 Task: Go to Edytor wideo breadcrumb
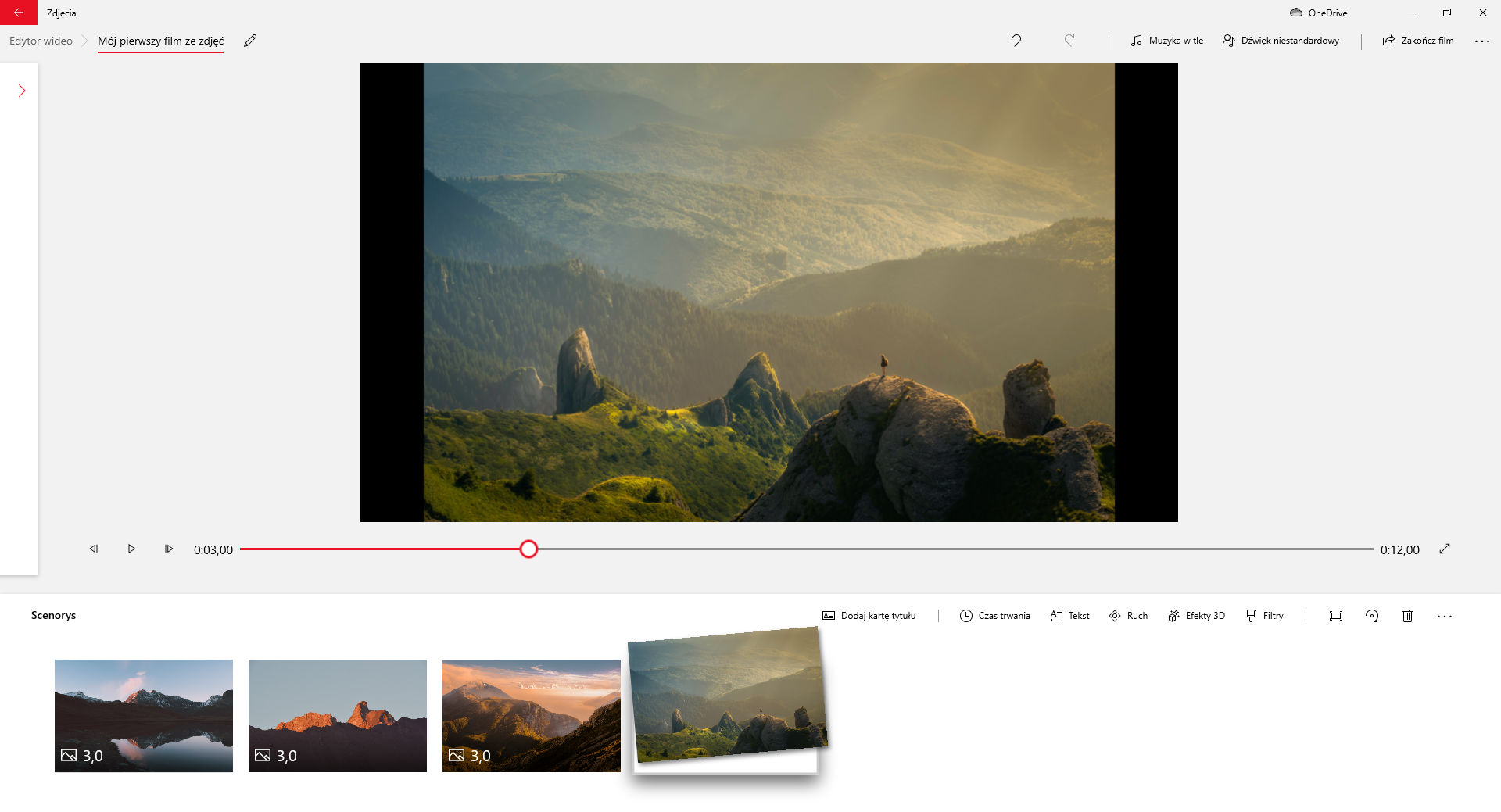(x=41, y=41)
